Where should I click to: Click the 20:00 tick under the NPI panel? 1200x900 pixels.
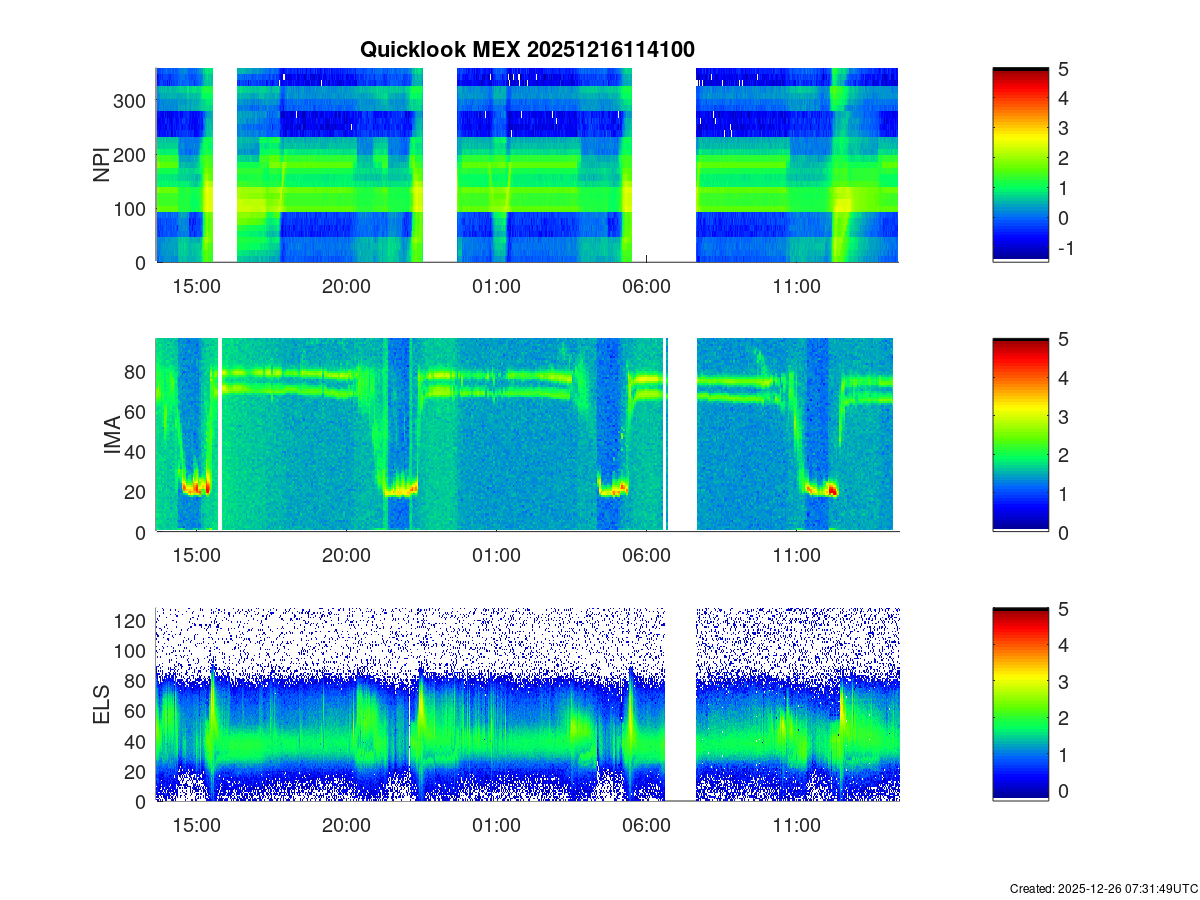[x=346, y=286]
